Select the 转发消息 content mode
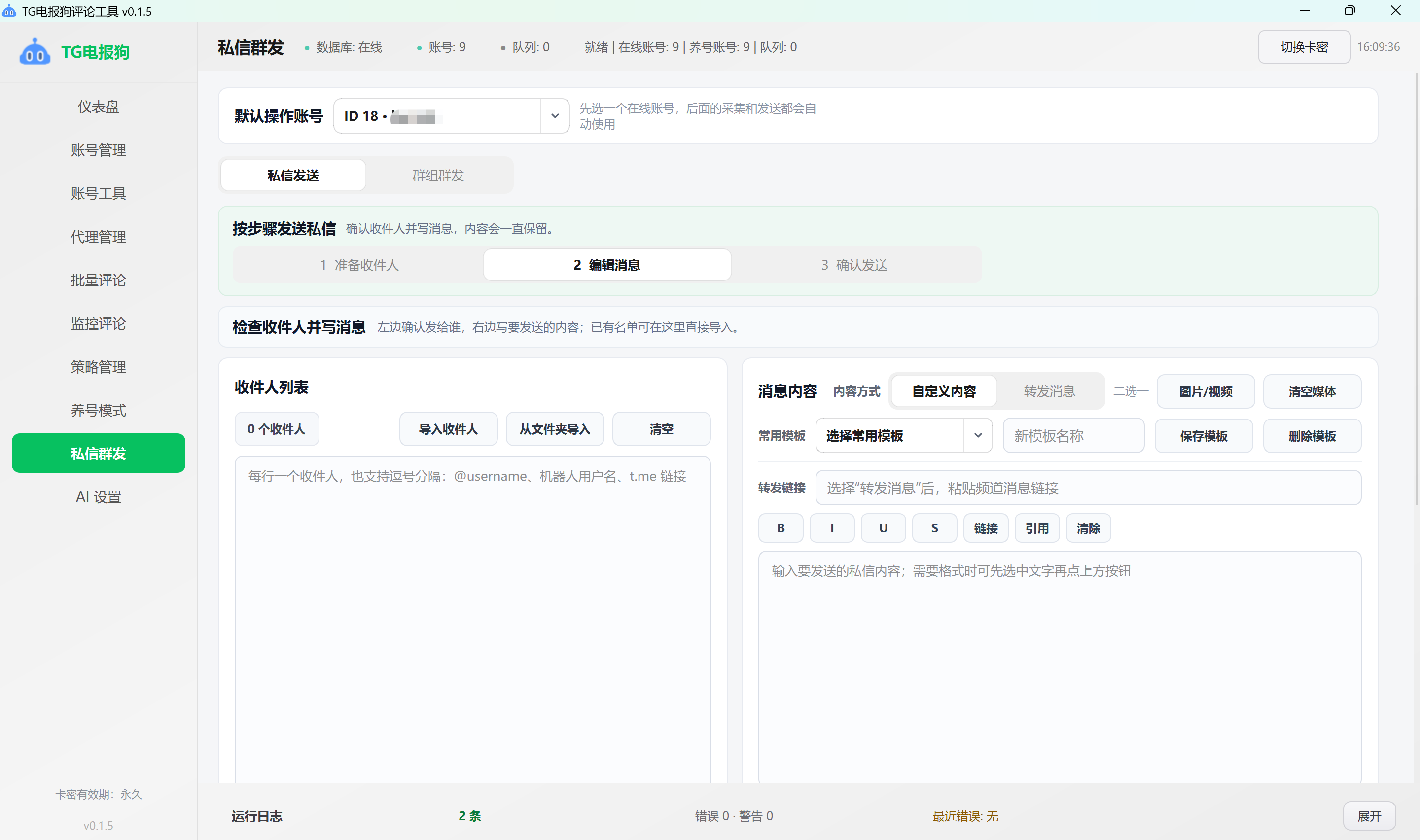Screen dimensions: 1420x840 pyautogui.click(x=1049, y=391)
